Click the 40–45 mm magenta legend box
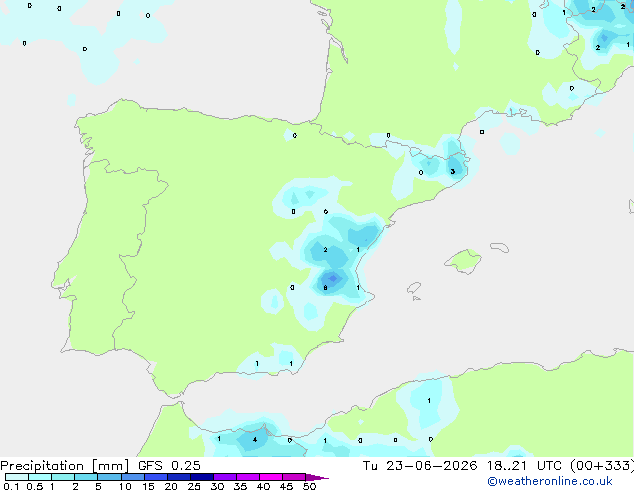Screen dimensions: 634x490 click(x=271, y=477)
